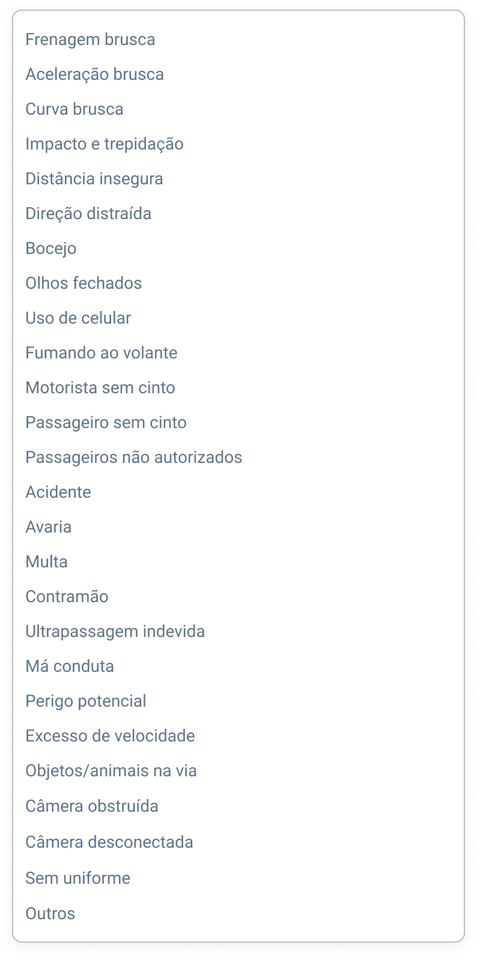
Task: Select Ultrapassagem indevida from the list
Action: pos(238,631)
